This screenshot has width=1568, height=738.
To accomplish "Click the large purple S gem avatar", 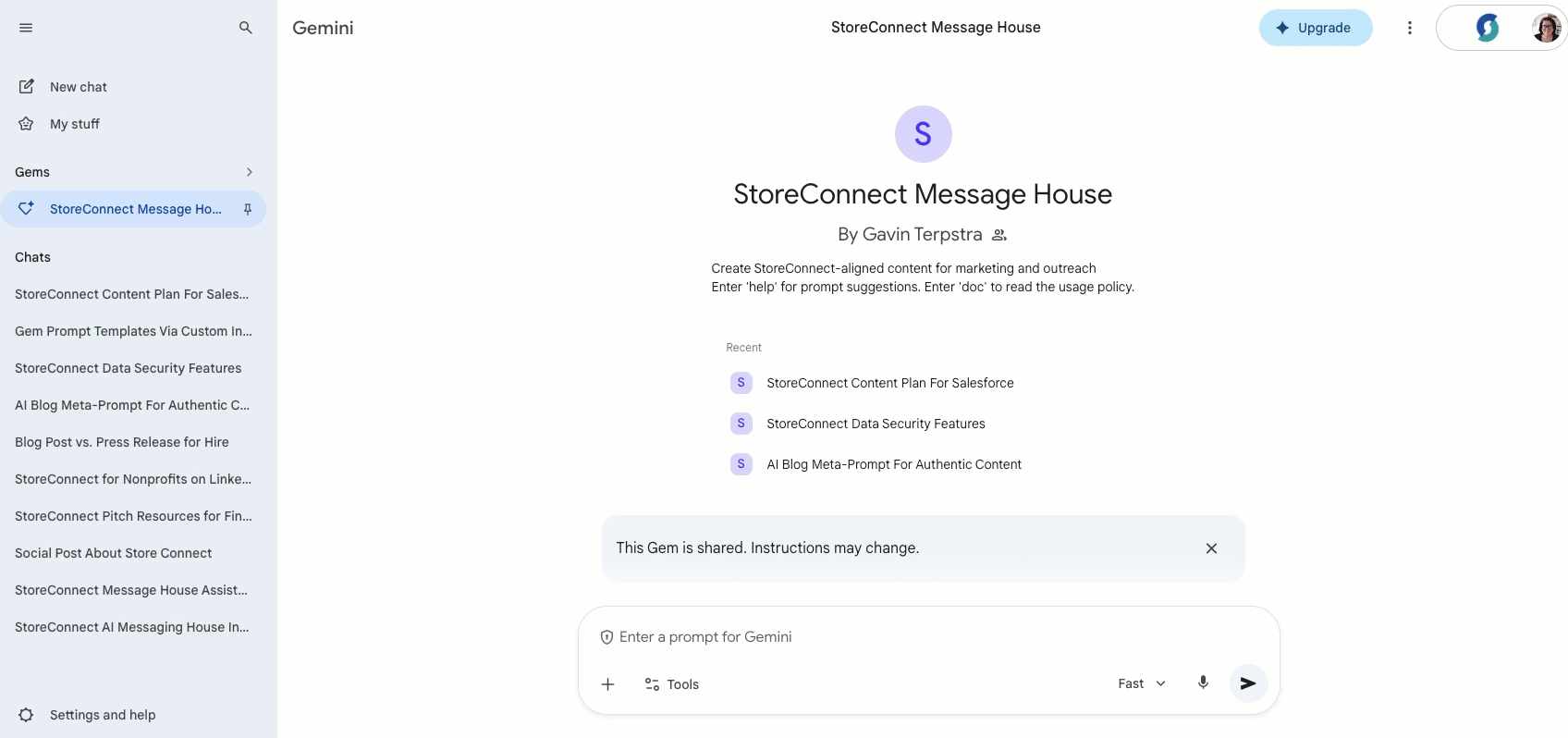I will pos(924,134).
